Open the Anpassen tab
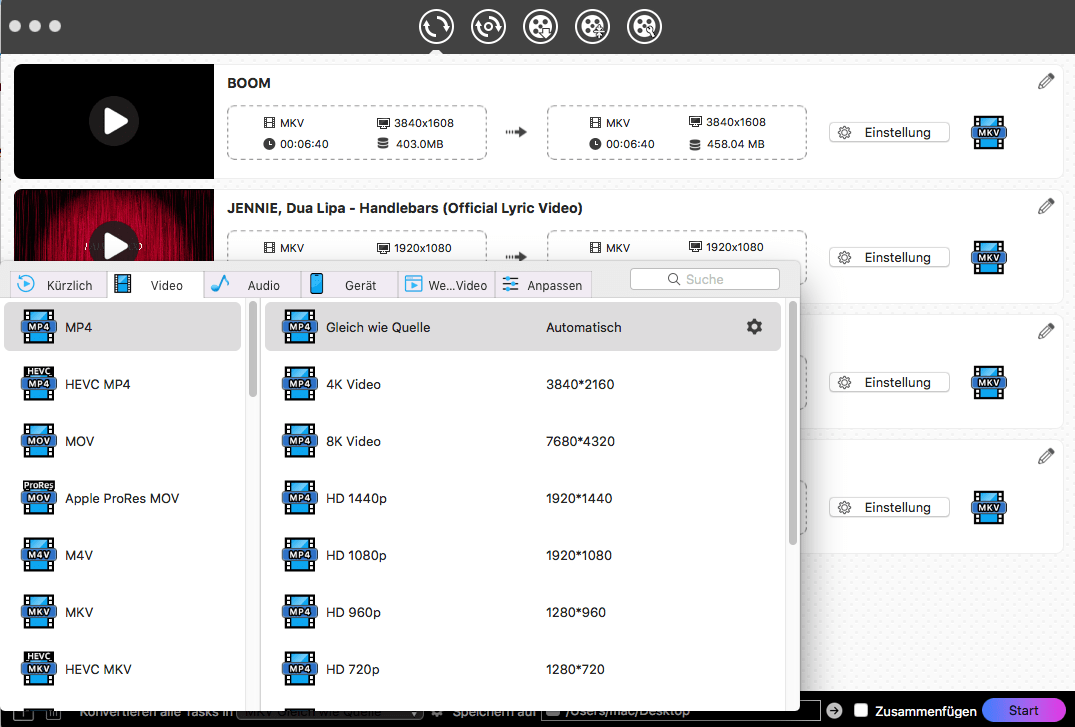1075x727 pixels. (x=543, y=285)
